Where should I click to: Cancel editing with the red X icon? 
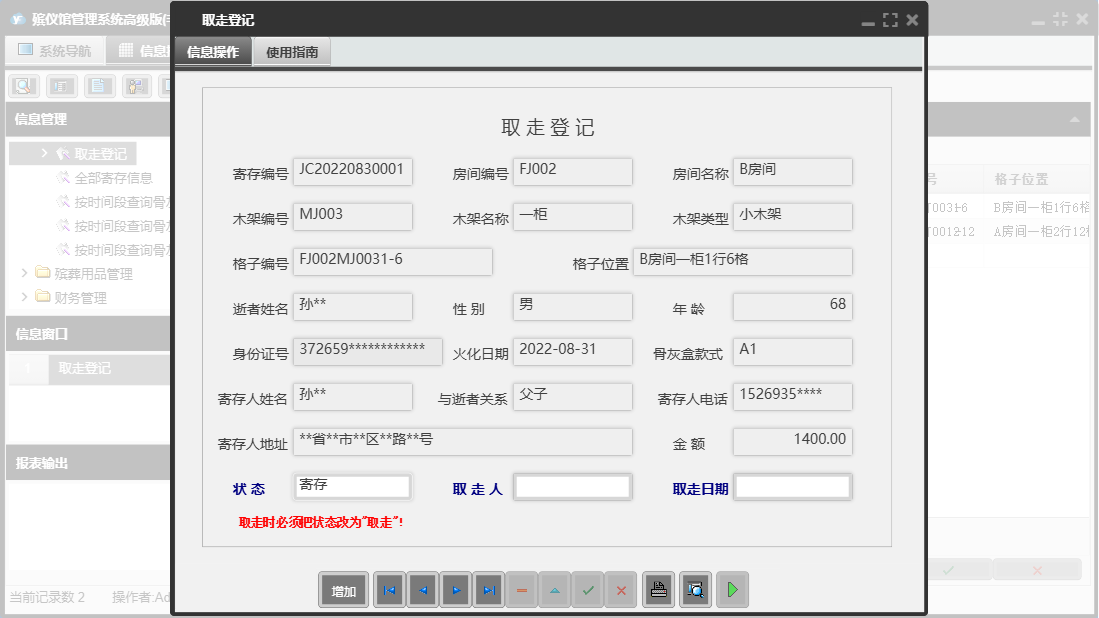(x=621, y=589)
